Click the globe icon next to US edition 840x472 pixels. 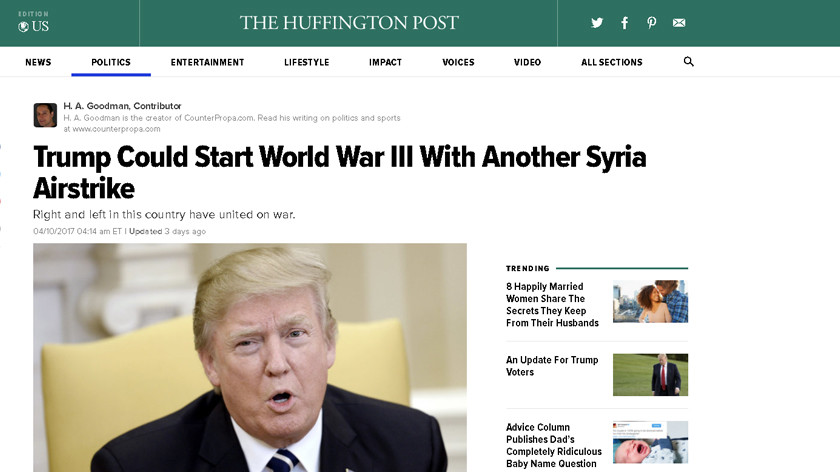[23, 27]
